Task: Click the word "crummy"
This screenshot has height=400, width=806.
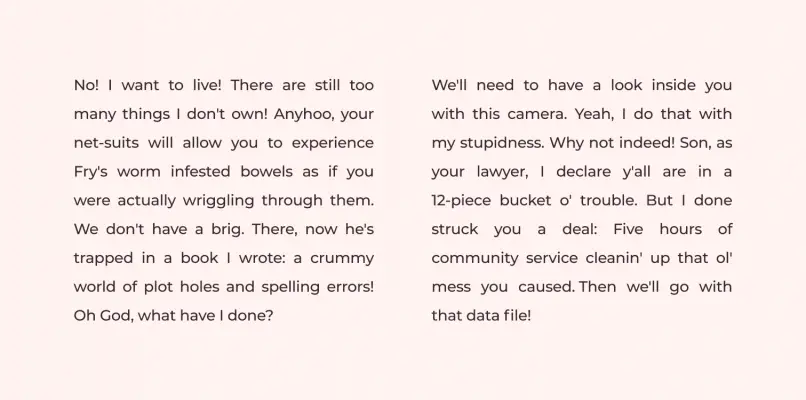Action: click(342, 258)
